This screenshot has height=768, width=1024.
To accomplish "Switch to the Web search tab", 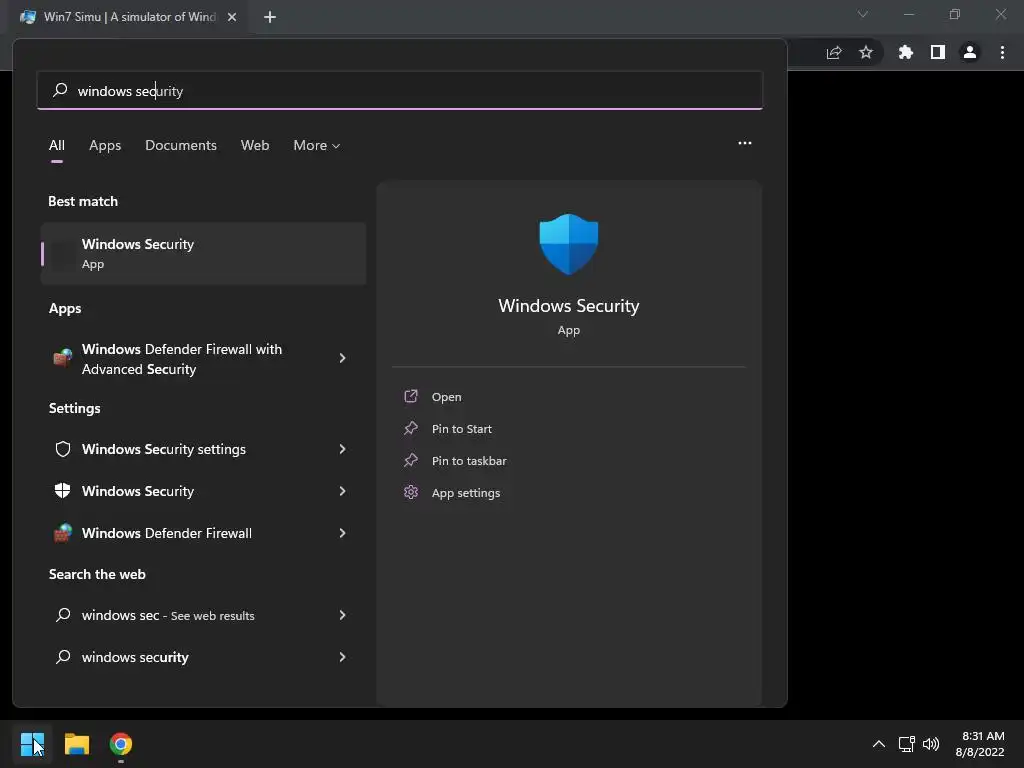I will click(255, 145).
